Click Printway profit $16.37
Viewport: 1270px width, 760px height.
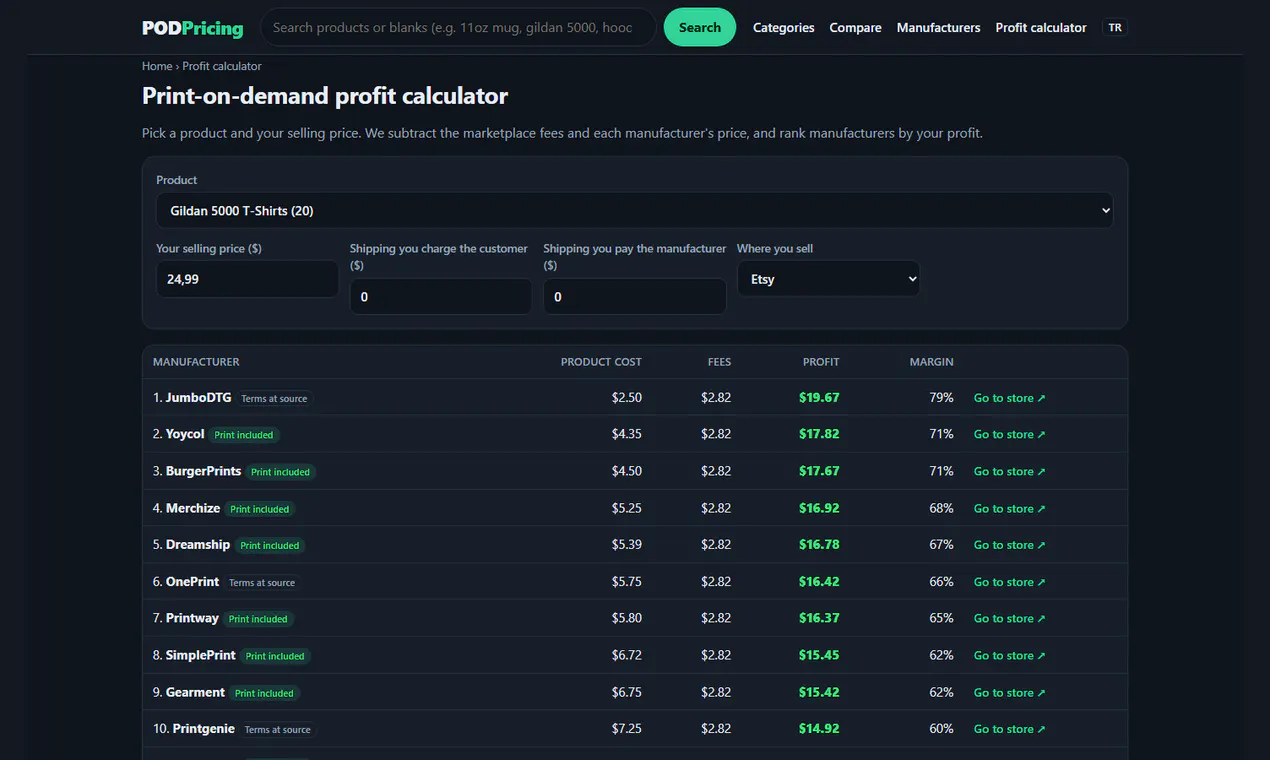(819, 618)
